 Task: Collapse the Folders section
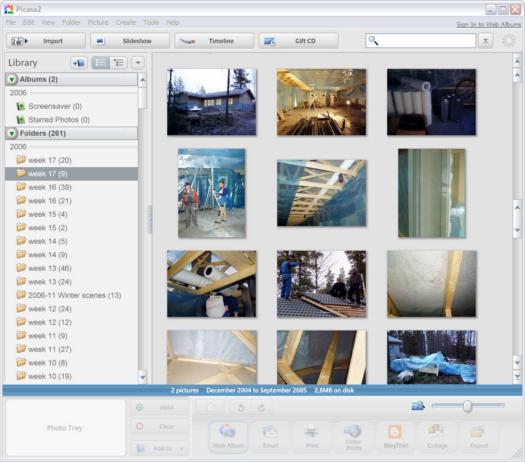12,133
